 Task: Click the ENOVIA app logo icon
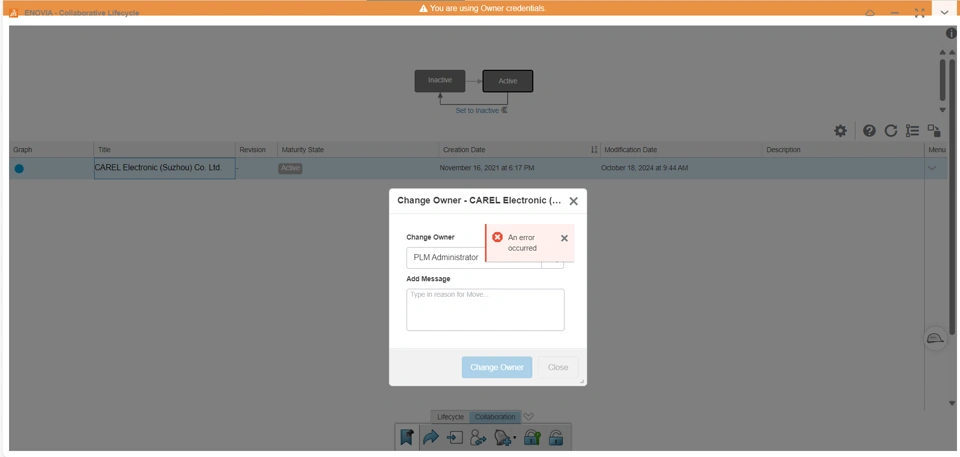coord(13,13)
